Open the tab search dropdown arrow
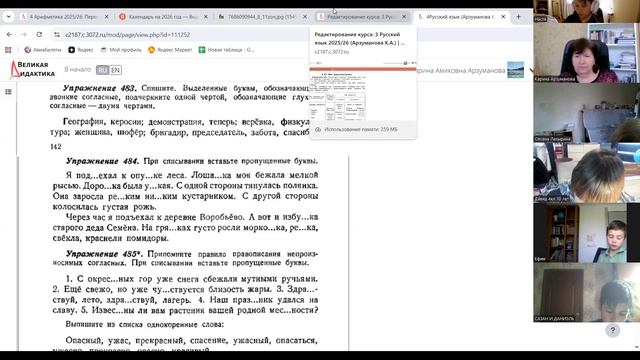 pyautogui.click(x=8, y=17)
